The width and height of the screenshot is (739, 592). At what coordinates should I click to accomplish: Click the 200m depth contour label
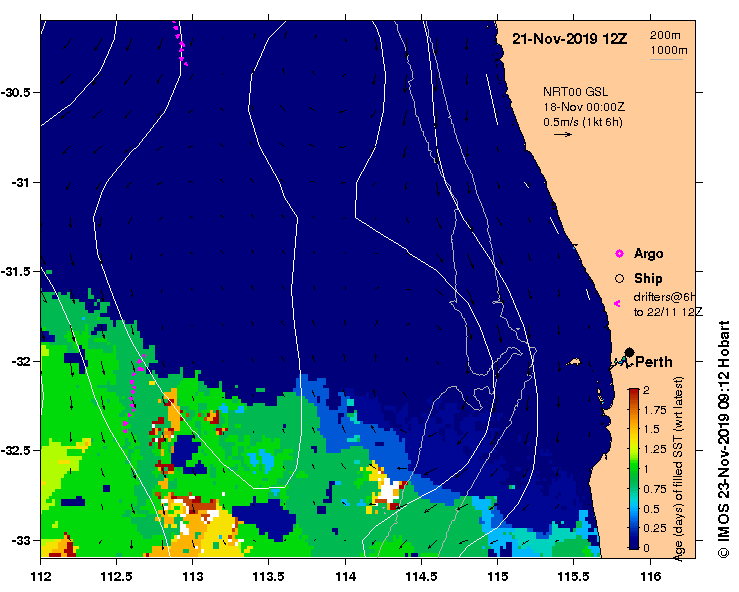click(665, 35)
